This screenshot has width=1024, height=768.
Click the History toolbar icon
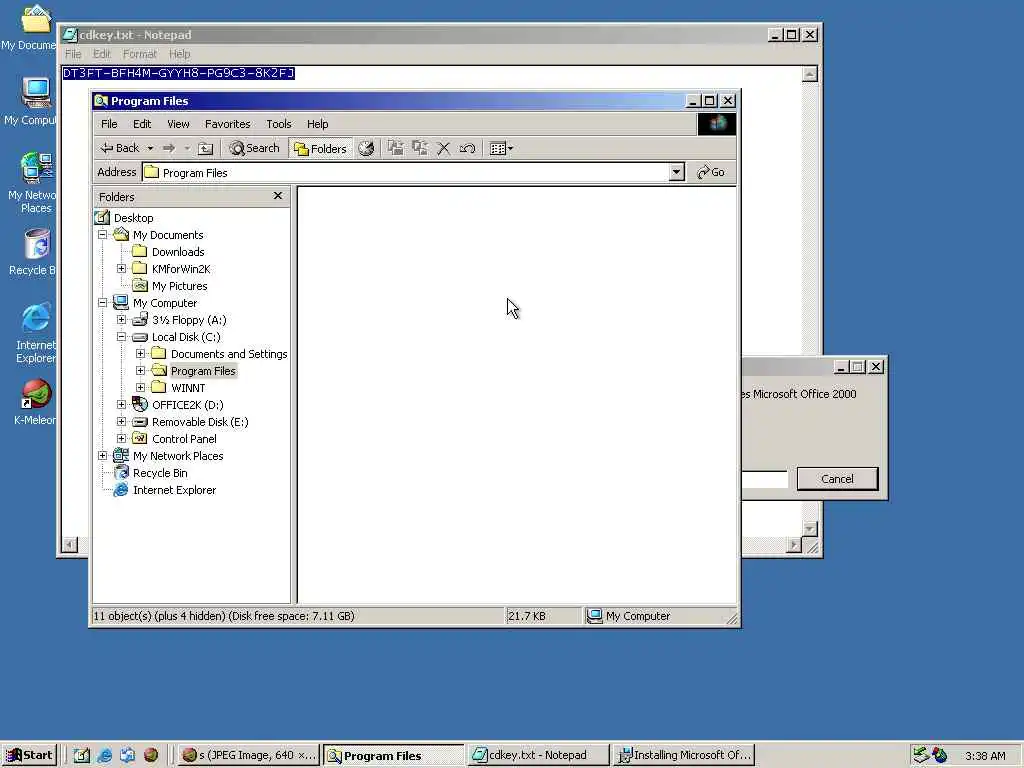366,148
